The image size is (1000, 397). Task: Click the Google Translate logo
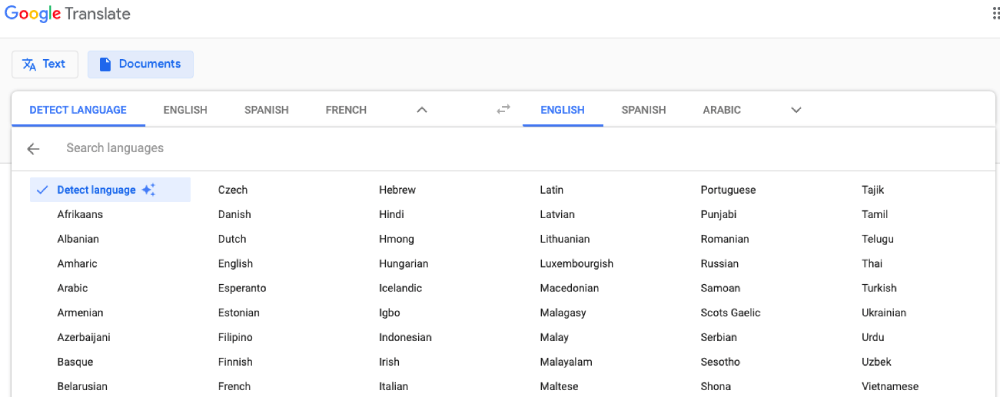pos(68,13)
